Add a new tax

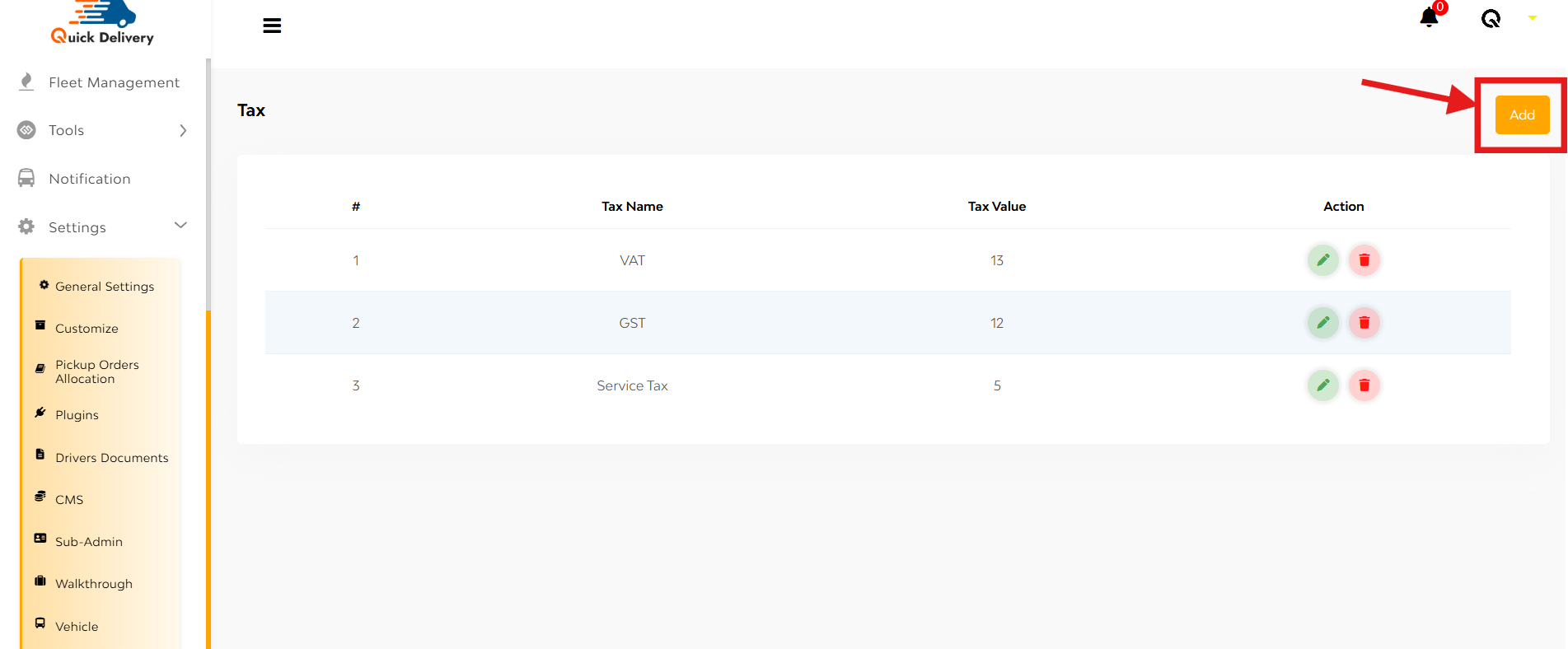pos(1522,114)
